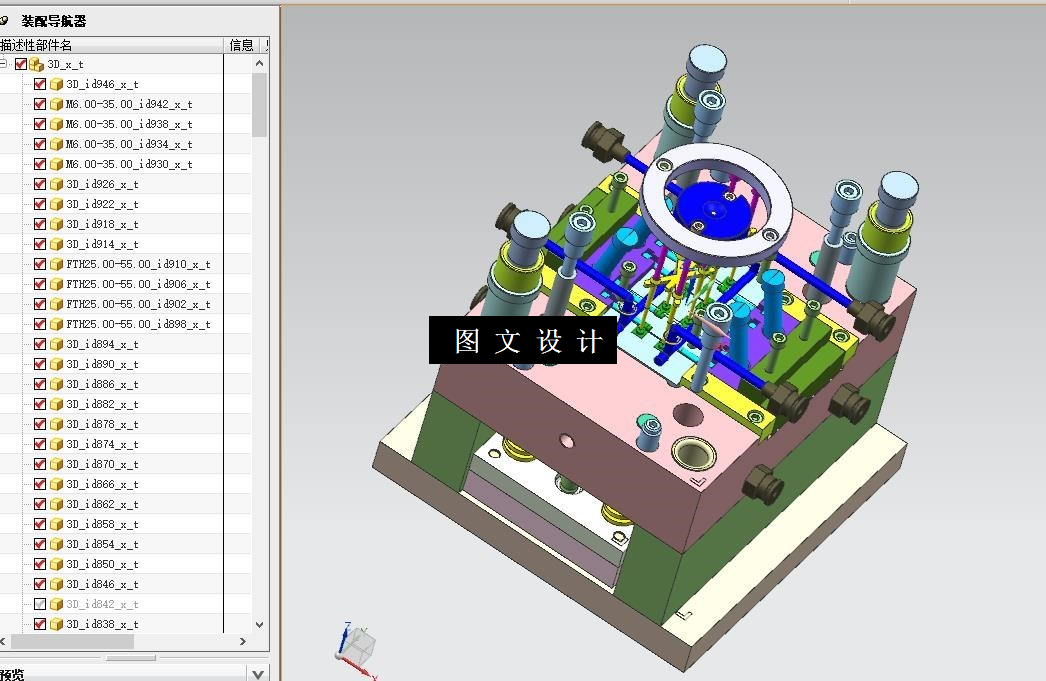Click part icon of 3D_id926_x_t
This screenshot has width=1046, height=681.
(56, 184)
